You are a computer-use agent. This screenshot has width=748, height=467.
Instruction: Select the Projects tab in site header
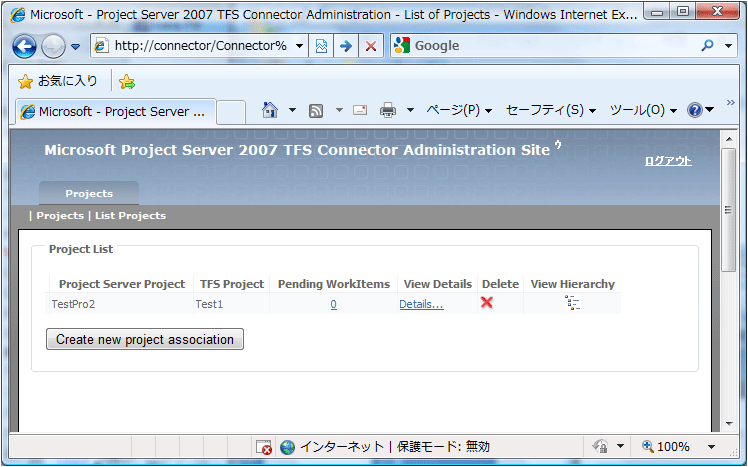coord(89,193)
